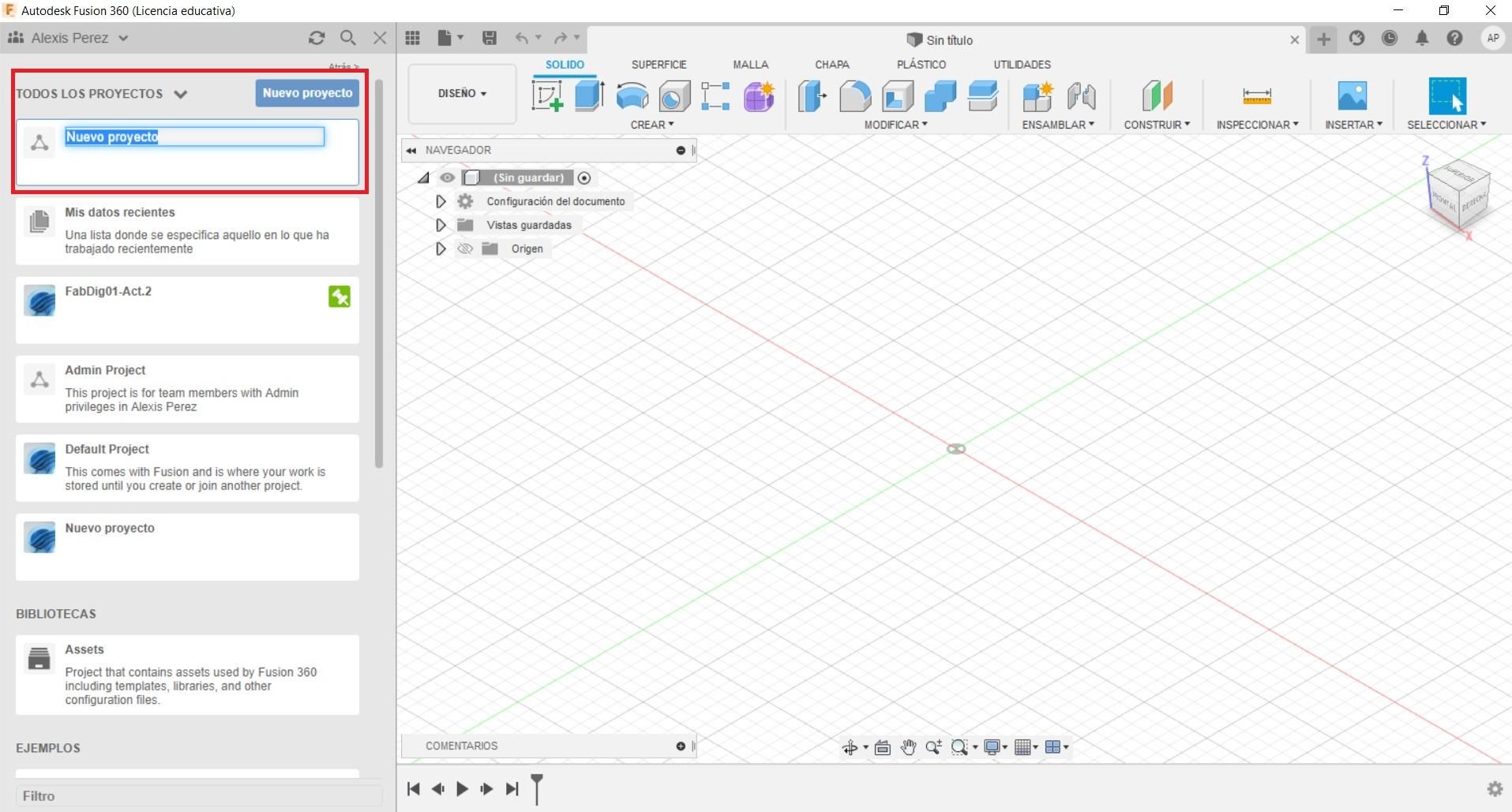Save the document with disk icon
1512x812 pixels.
(490, 38)
